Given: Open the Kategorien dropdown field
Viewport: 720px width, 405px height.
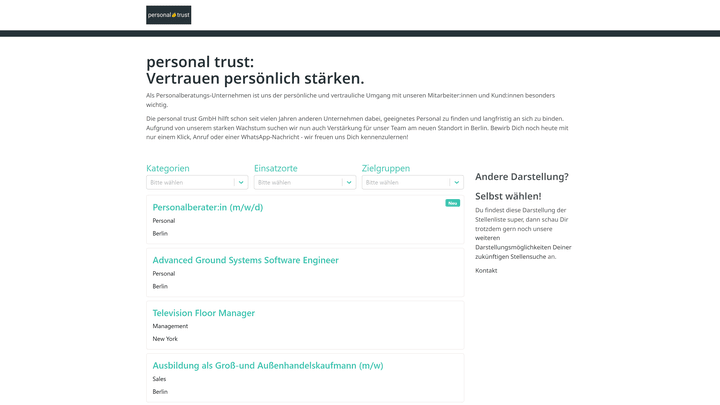Looking at the screenshot, I should tap(197, 182).
